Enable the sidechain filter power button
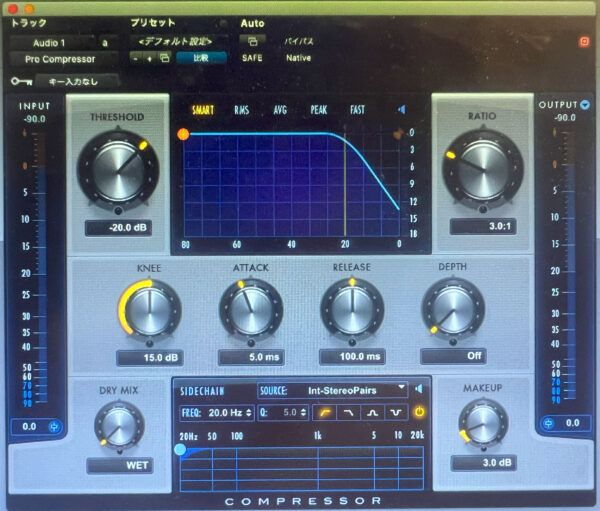Screen dimensions: 600x511 (420, 412)
